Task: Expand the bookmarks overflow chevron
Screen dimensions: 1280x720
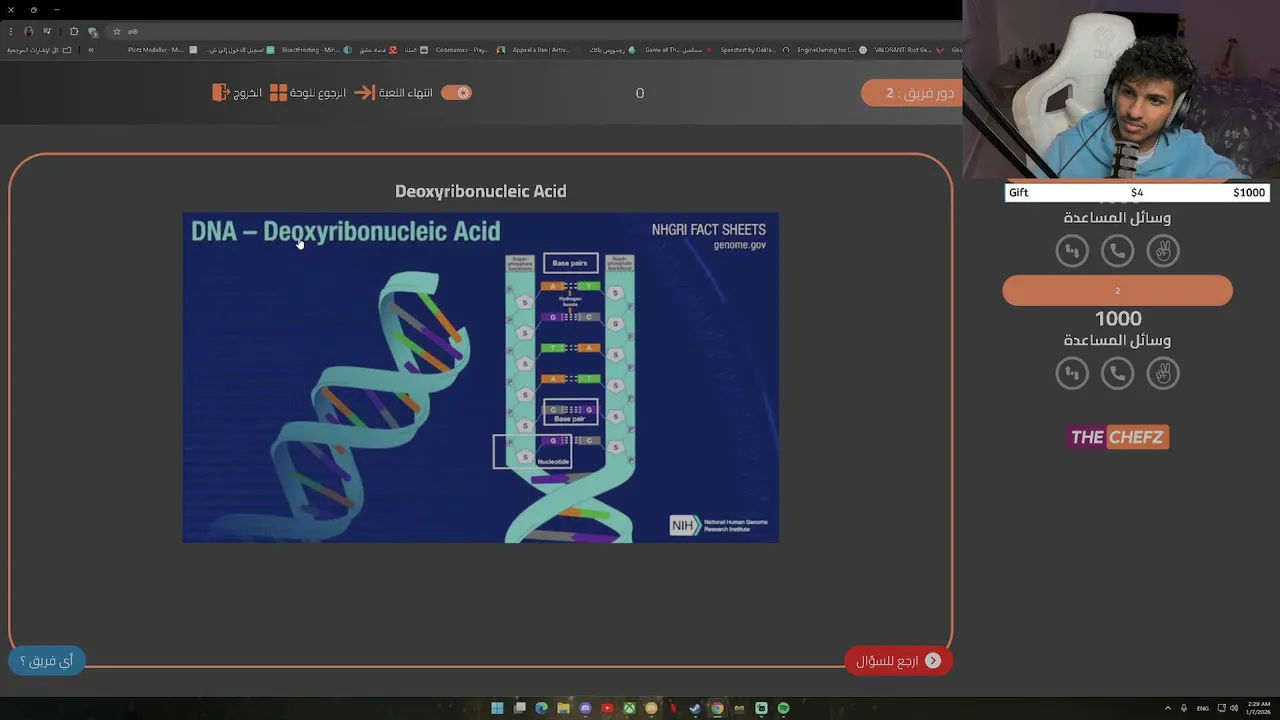Action: pos(91,50)
